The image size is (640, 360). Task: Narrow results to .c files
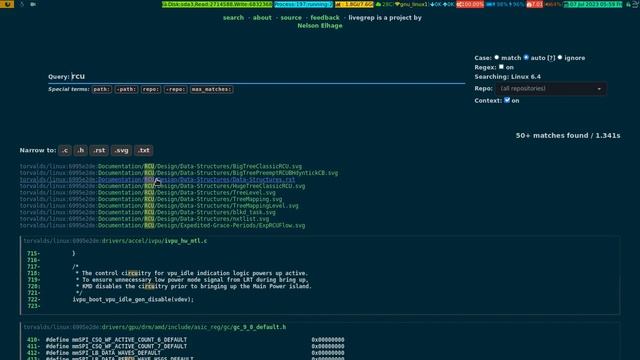click(64, 150)
